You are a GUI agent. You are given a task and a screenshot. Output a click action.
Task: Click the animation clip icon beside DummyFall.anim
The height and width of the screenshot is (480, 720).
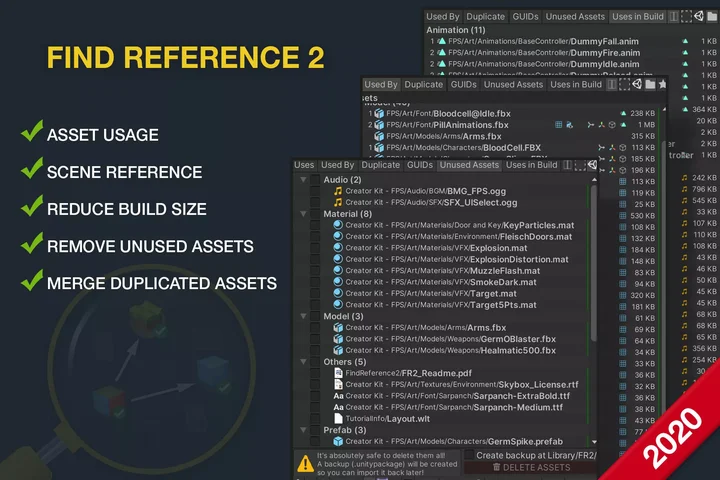pos(442,41)
